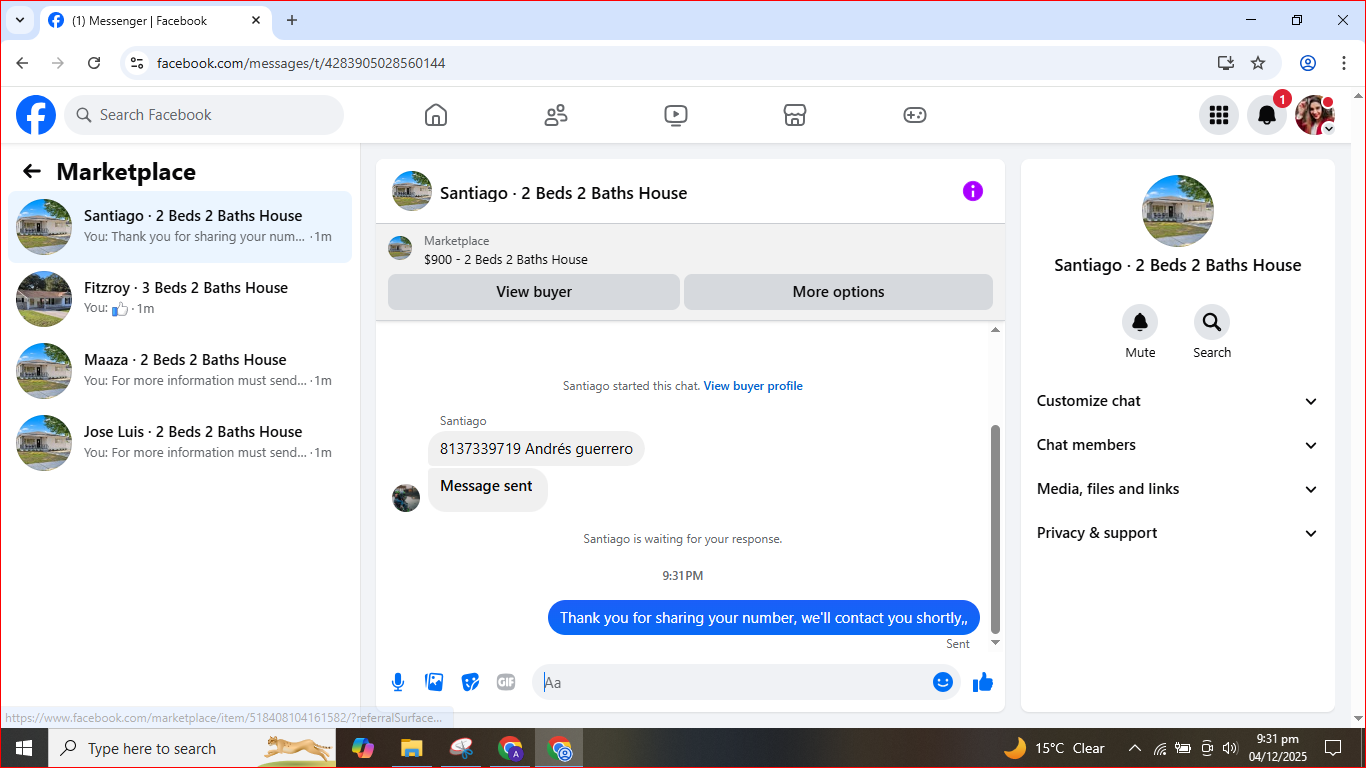The image size is (1366, 768).
Task: Open the weather 15°C Clear widget
Action: [1055, 748]
